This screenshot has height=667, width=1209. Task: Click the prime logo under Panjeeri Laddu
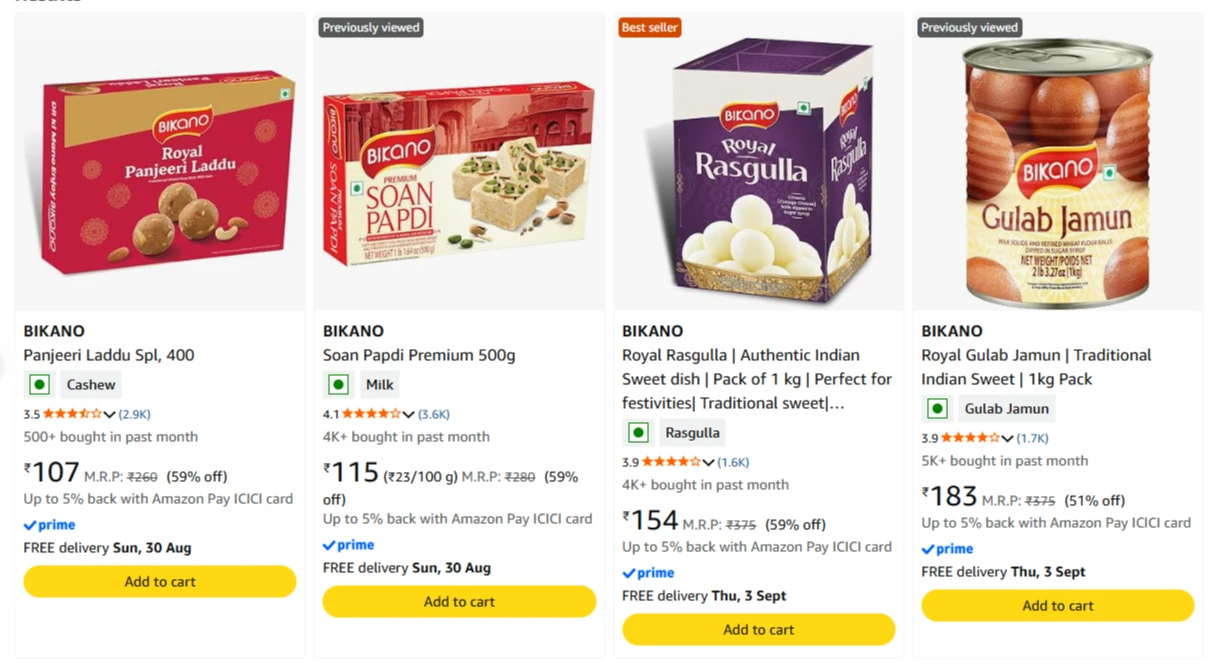tap(49, 525)
